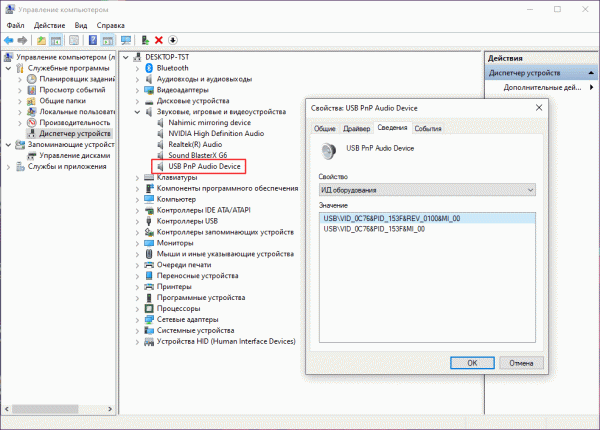Click the Help question mark toolbar icon
Viewport: 600px width, 430px height.
click(91, 41)
